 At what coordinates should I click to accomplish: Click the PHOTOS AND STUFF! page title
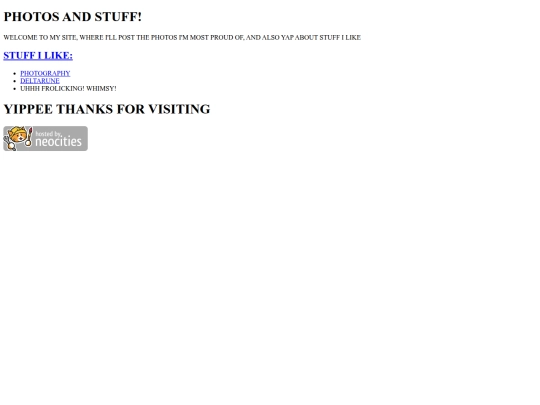point(73,17)
